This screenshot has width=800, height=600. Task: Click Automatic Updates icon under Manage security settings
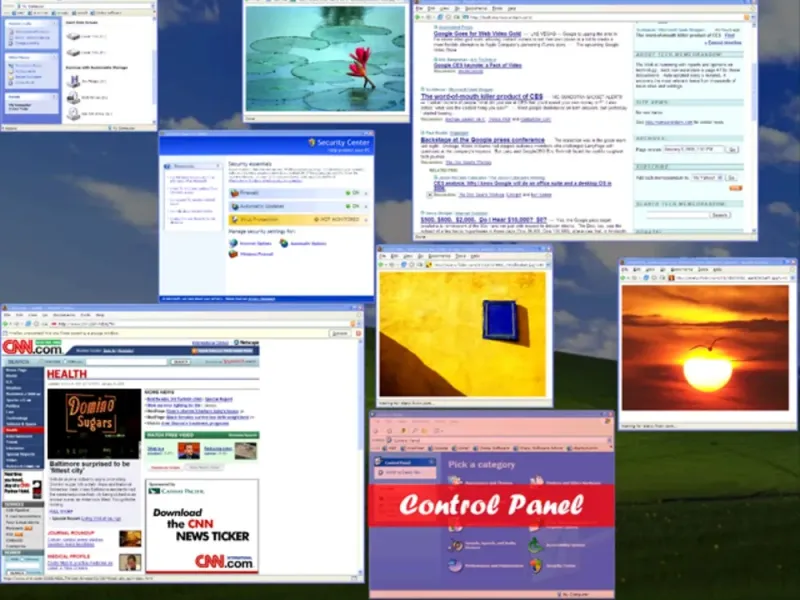[284, 243]
